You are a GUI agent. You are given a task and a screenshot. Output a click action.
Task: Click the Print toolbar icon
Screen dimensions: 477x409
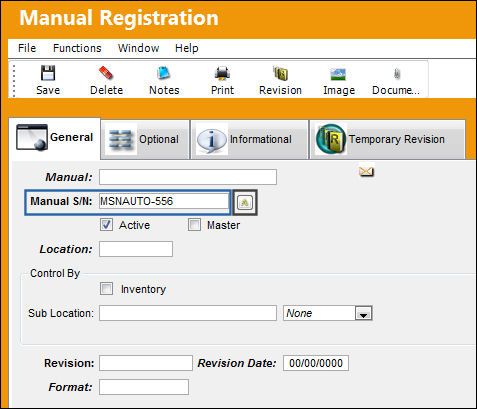click(222, 73)
